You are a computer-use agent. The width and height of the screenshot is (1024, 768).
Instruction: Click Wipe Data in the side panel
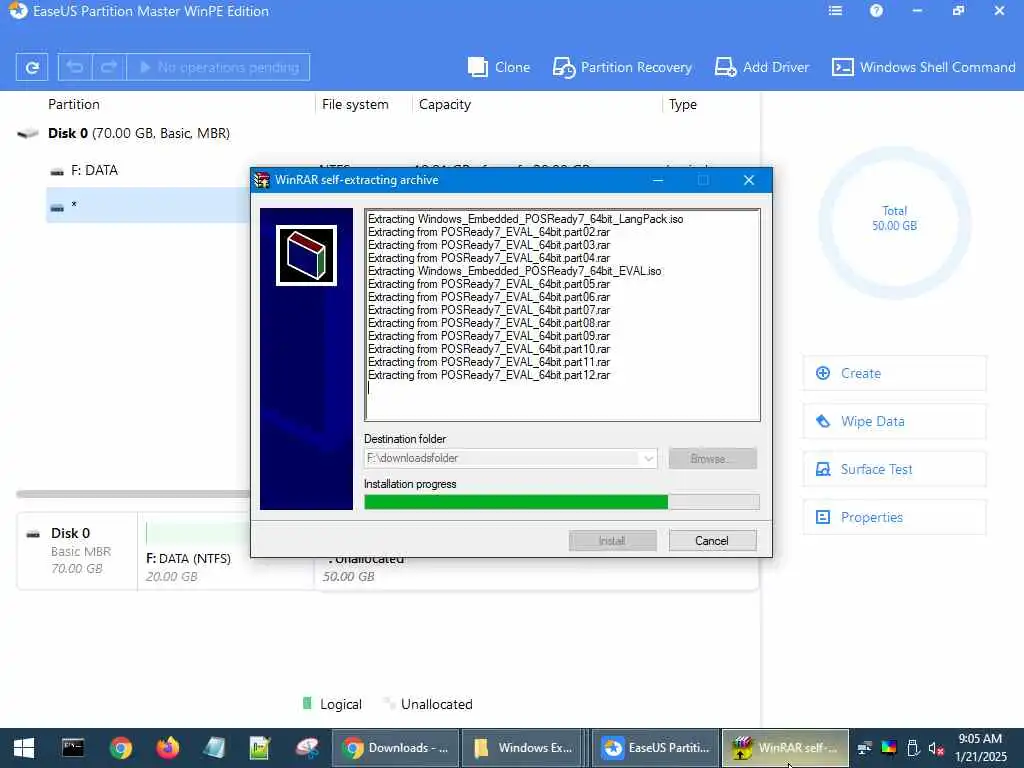point(894,421)
